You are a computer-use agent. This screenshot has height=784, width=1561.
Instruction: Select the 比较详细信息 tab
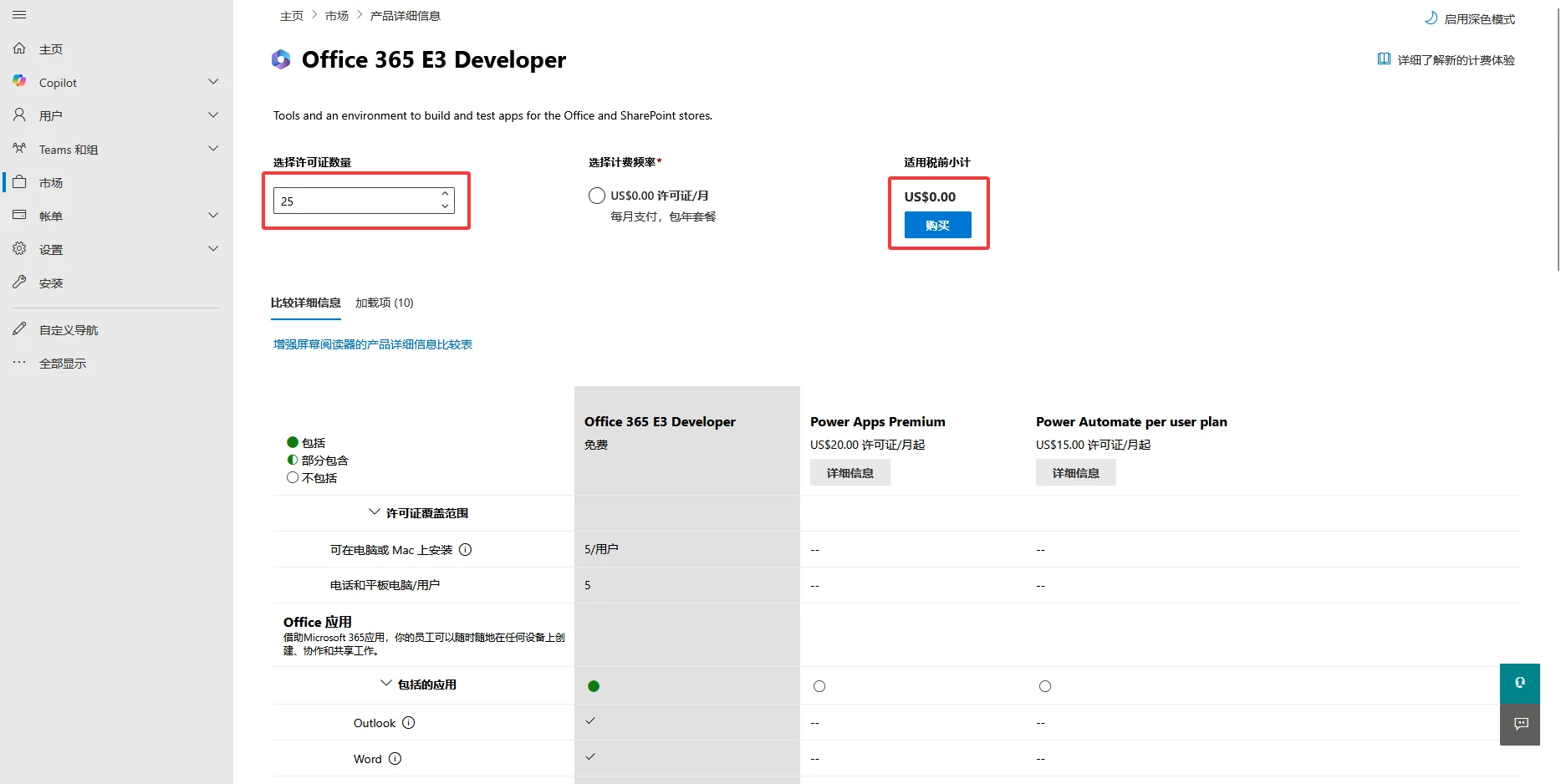(x=306, y=303)
